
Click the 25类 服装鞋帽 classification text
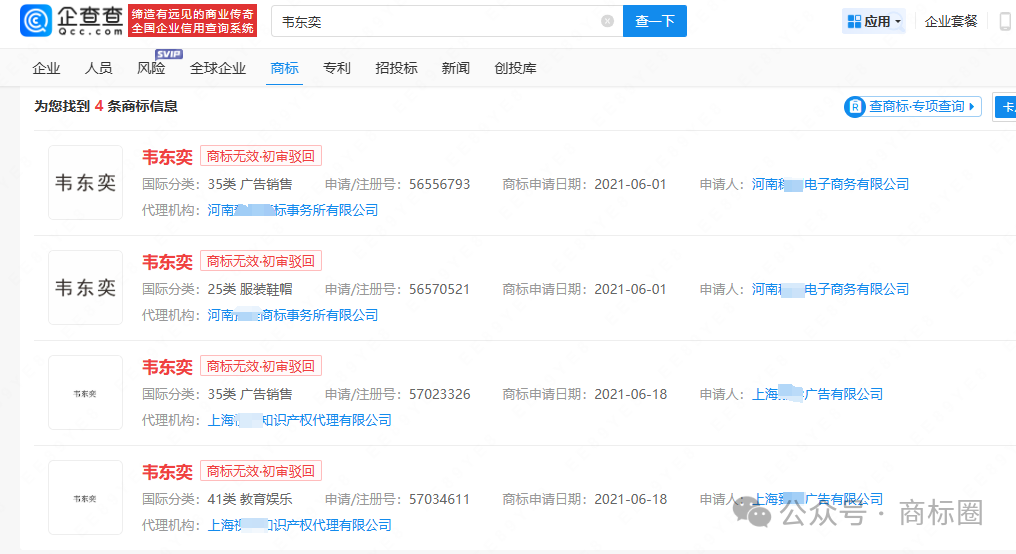pyautogui.click(x=249, y=289)
